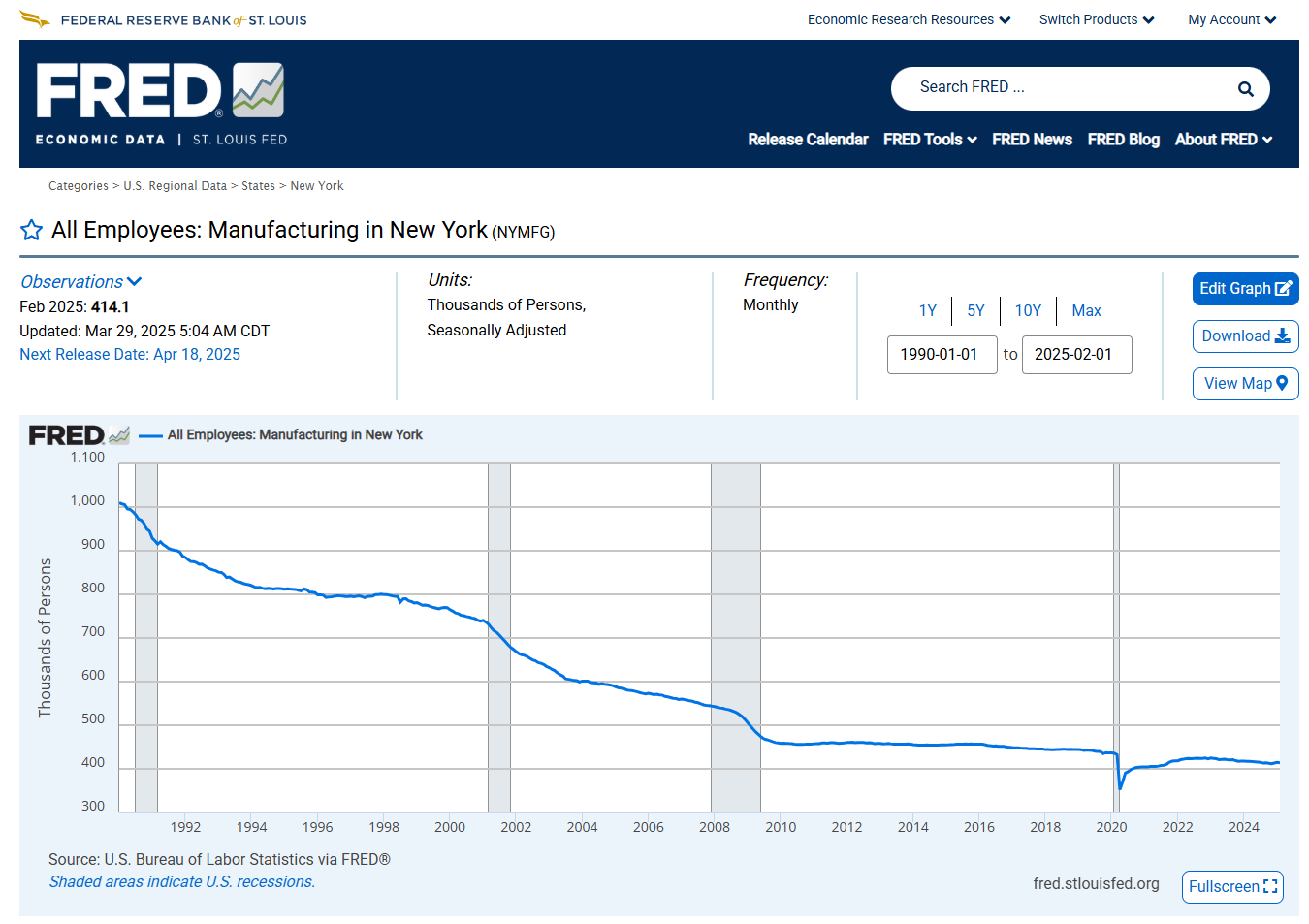Click the Edit Graph button
1309x924 pixels.
tap(1245, 289)
